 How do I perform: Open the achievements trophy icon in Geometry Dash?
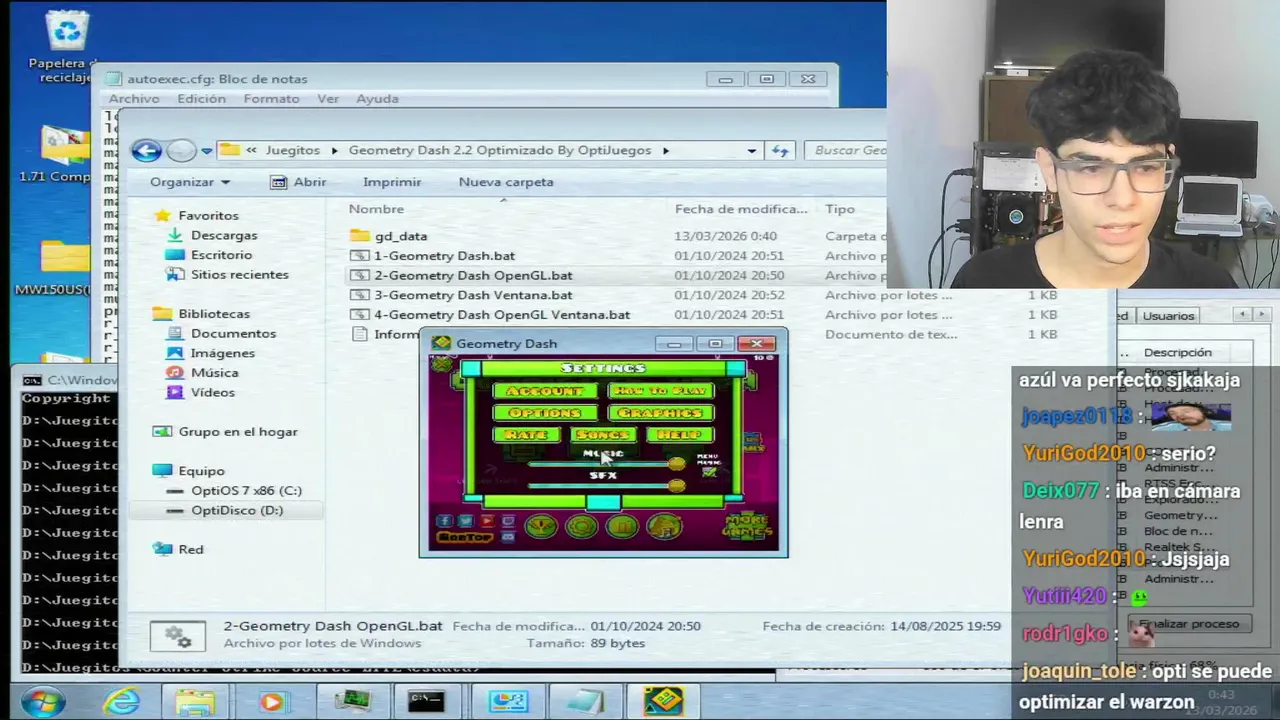(x=541, y=526)
